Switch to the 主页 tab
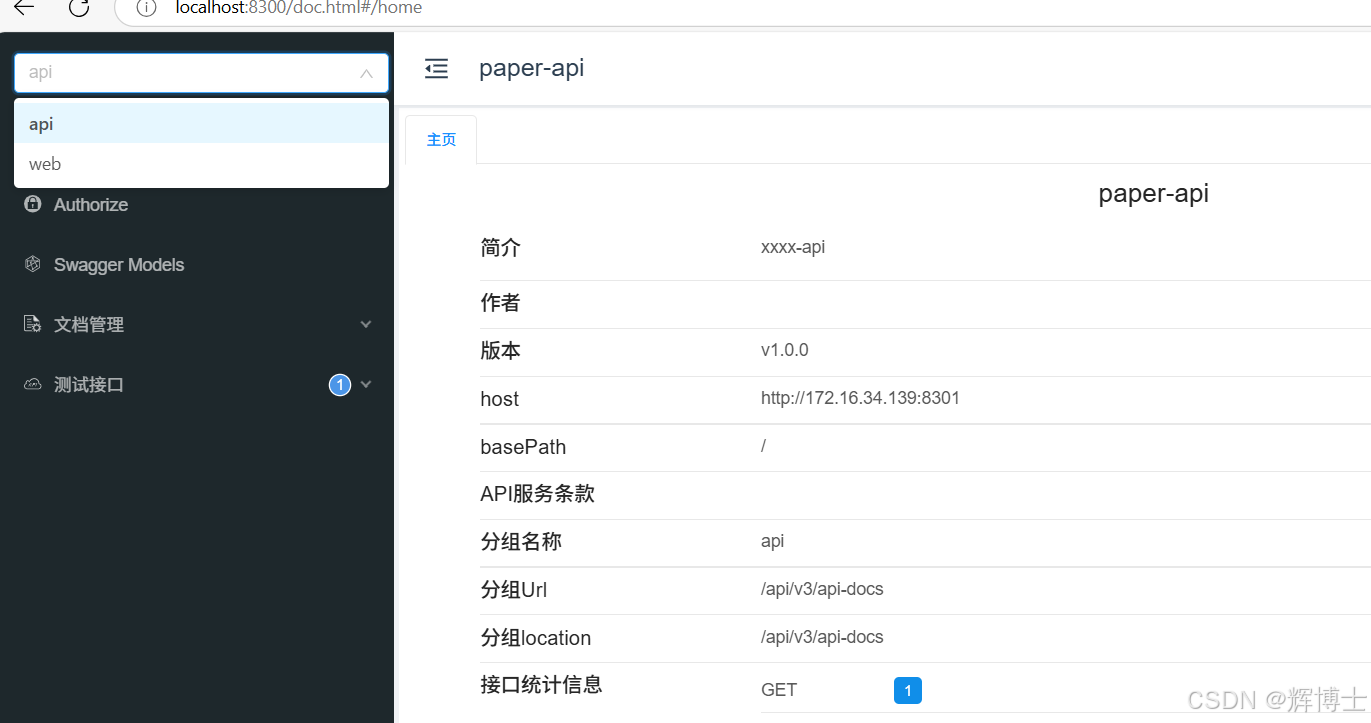The width and height of the screenshot is (1371, 723). (440, 139)
